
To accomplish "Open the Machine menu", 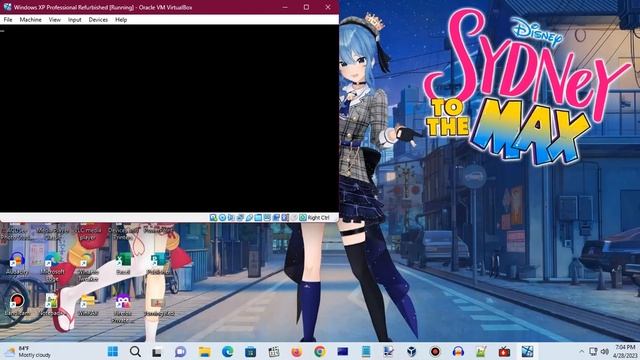I will 30,20.
